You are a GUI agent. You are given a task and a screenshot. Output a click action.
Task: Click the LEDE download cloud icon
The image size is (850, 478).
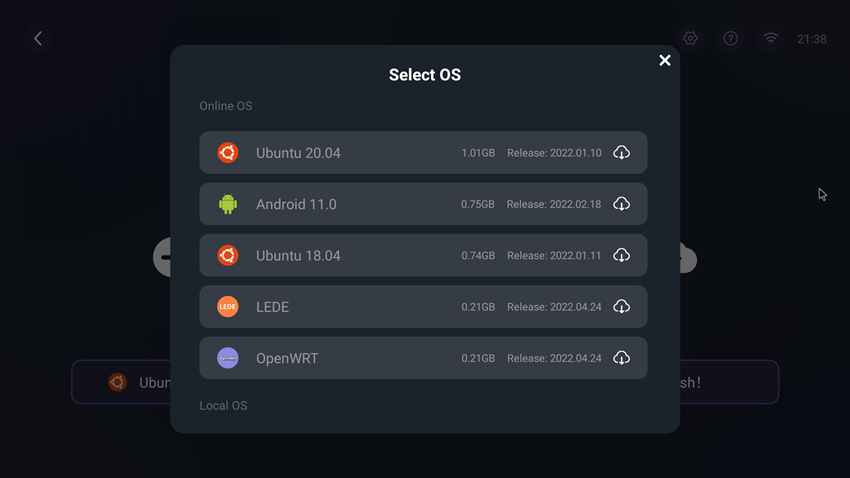(x=621, y=306)
